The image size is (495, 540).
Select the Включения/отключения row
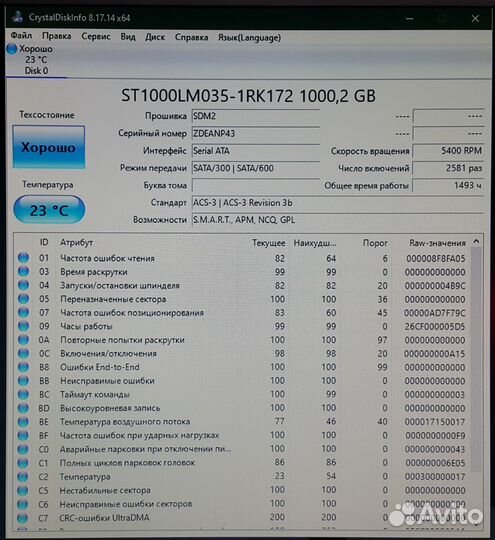tap(243, 353)
